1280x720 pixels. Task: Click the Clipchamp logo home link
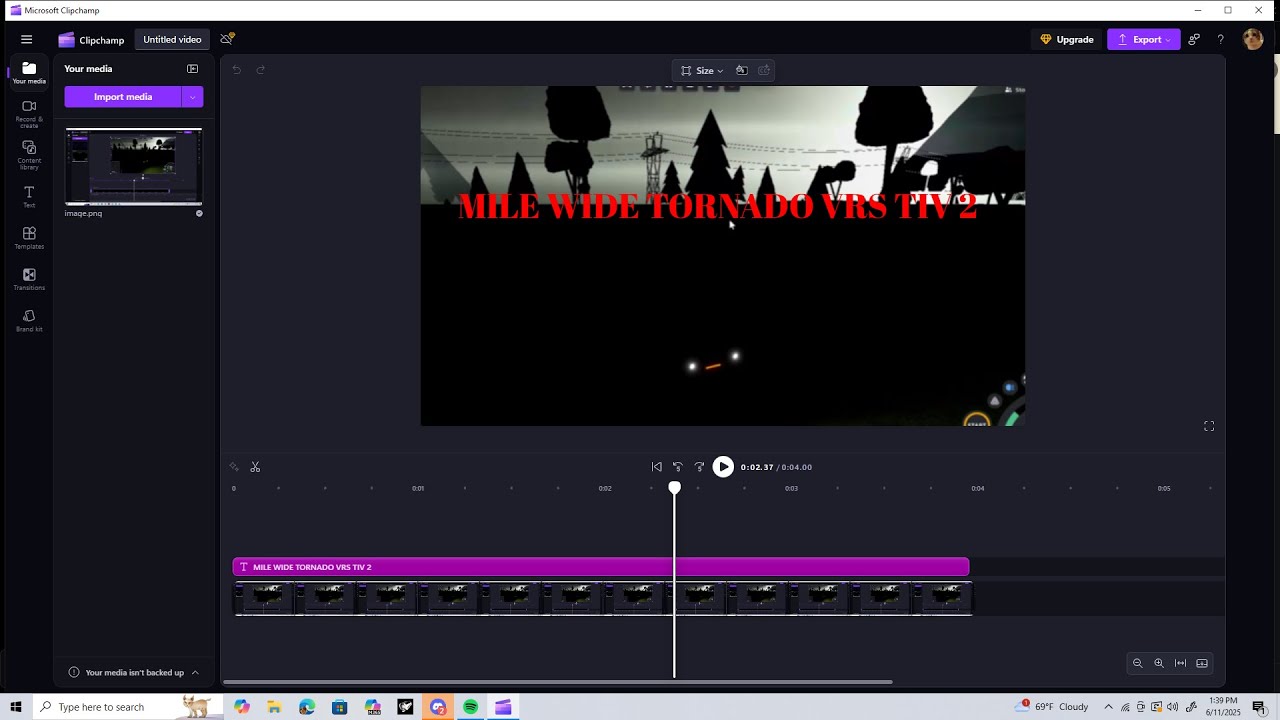tap(91, 40)
